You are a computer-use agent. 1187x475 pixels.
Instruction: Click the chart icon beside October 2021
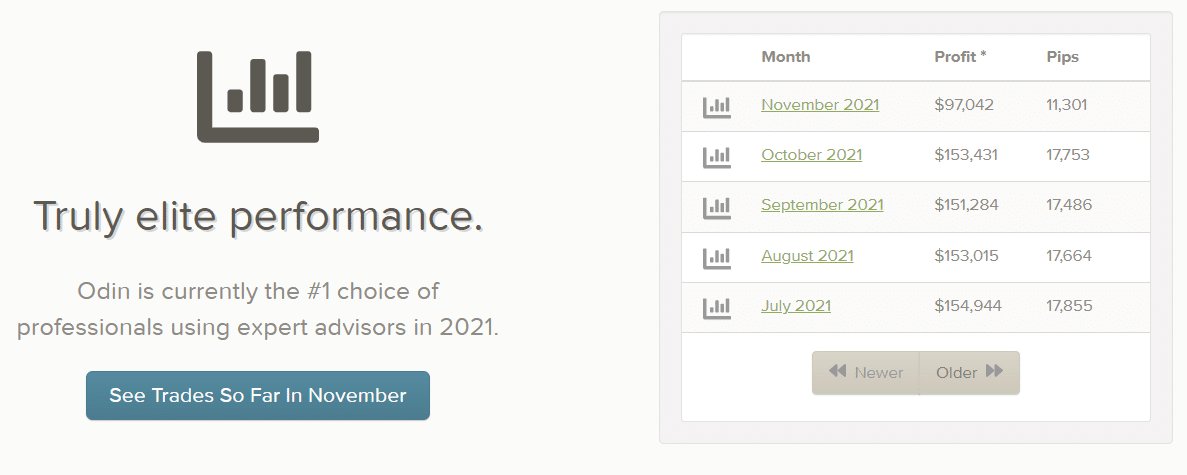coord(717,156)
